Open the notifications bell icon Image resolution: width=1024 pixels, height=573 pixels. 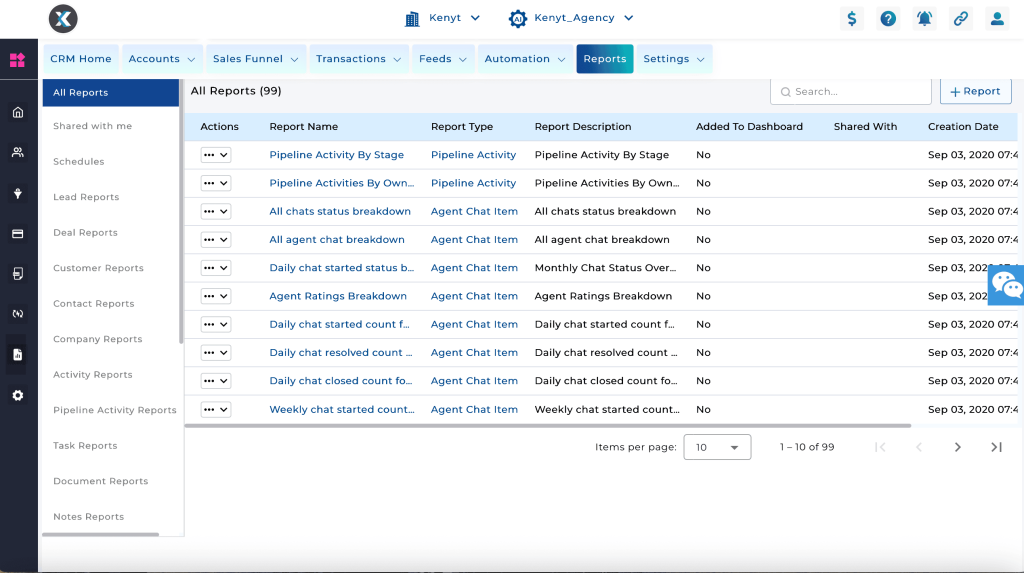(924, 19)
